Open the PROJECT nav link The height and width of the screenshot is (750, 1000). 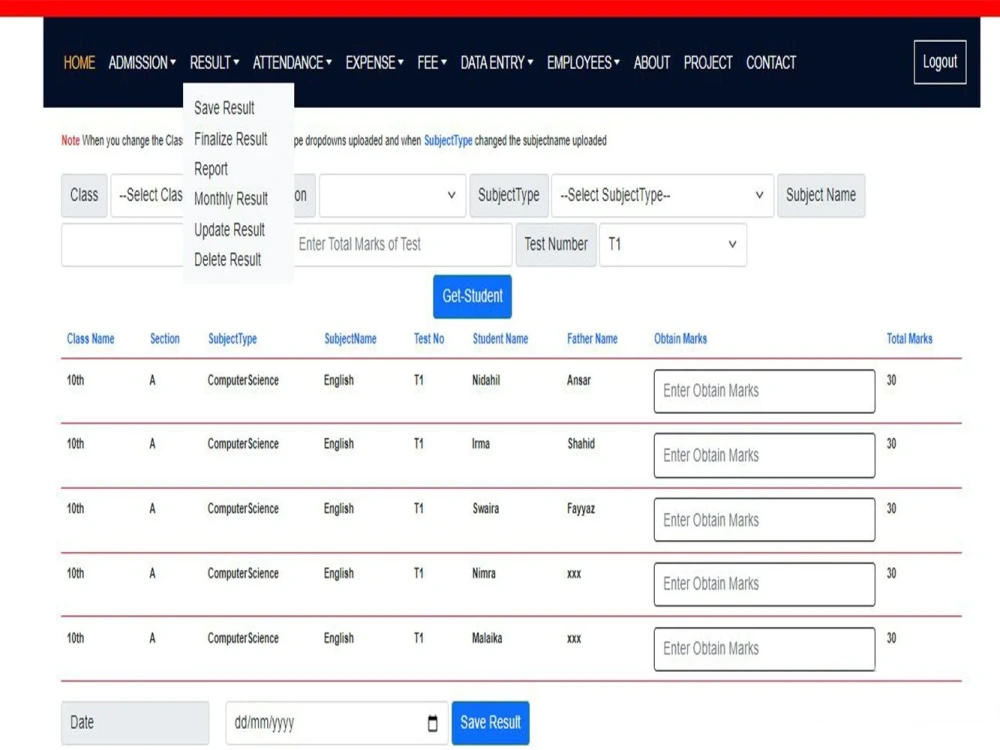click(708, 62)
